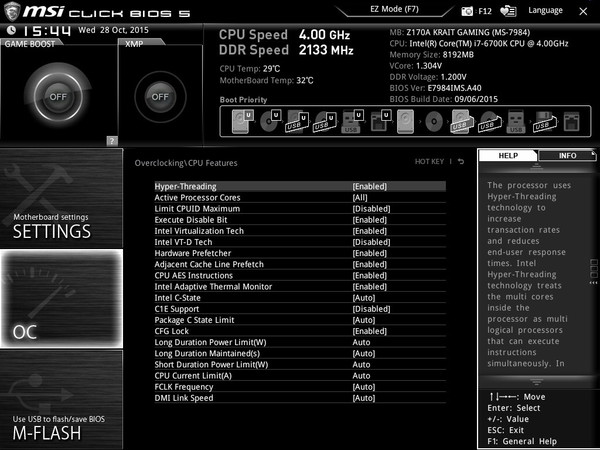Toggle the XMP profile knob

[160, 96]
